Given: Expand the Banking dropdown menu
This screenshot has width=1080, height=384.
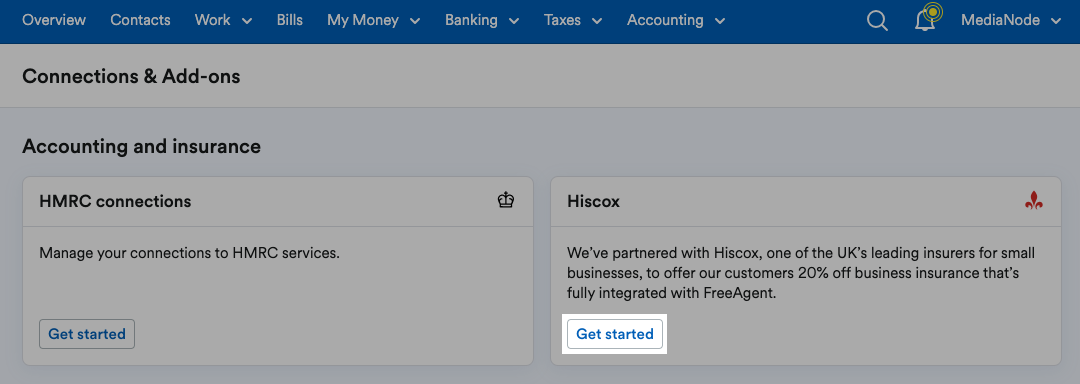Looking at the screenshot, I should [482, 20].
